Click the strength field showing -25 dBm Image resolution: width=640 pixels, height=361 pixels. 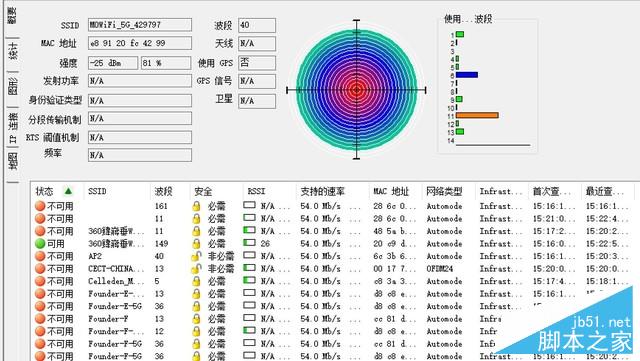click(x=113, y=63)
